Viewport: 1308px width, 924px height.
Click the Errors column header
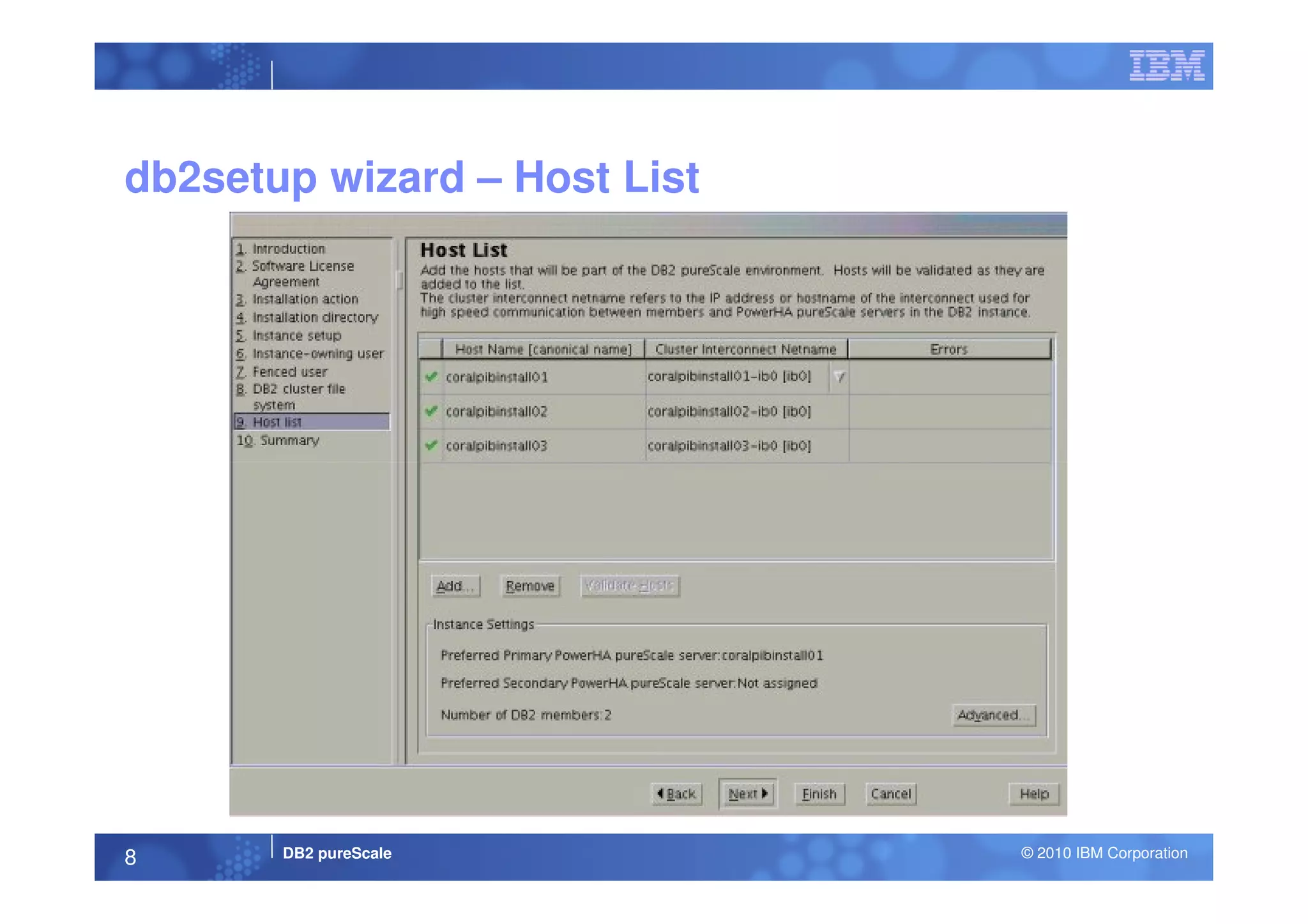[x=949, y=349]
